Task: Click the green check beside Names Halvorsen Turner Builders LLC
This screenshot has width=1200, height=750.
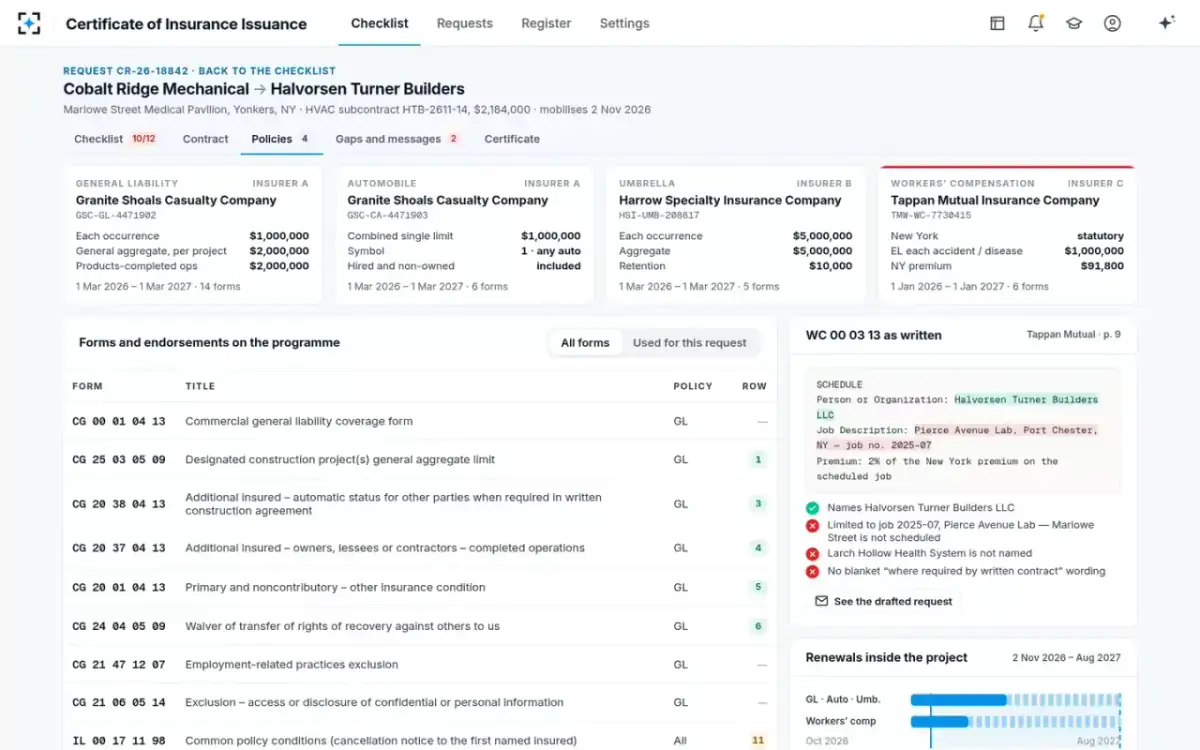Action: [x=812, y=508]
